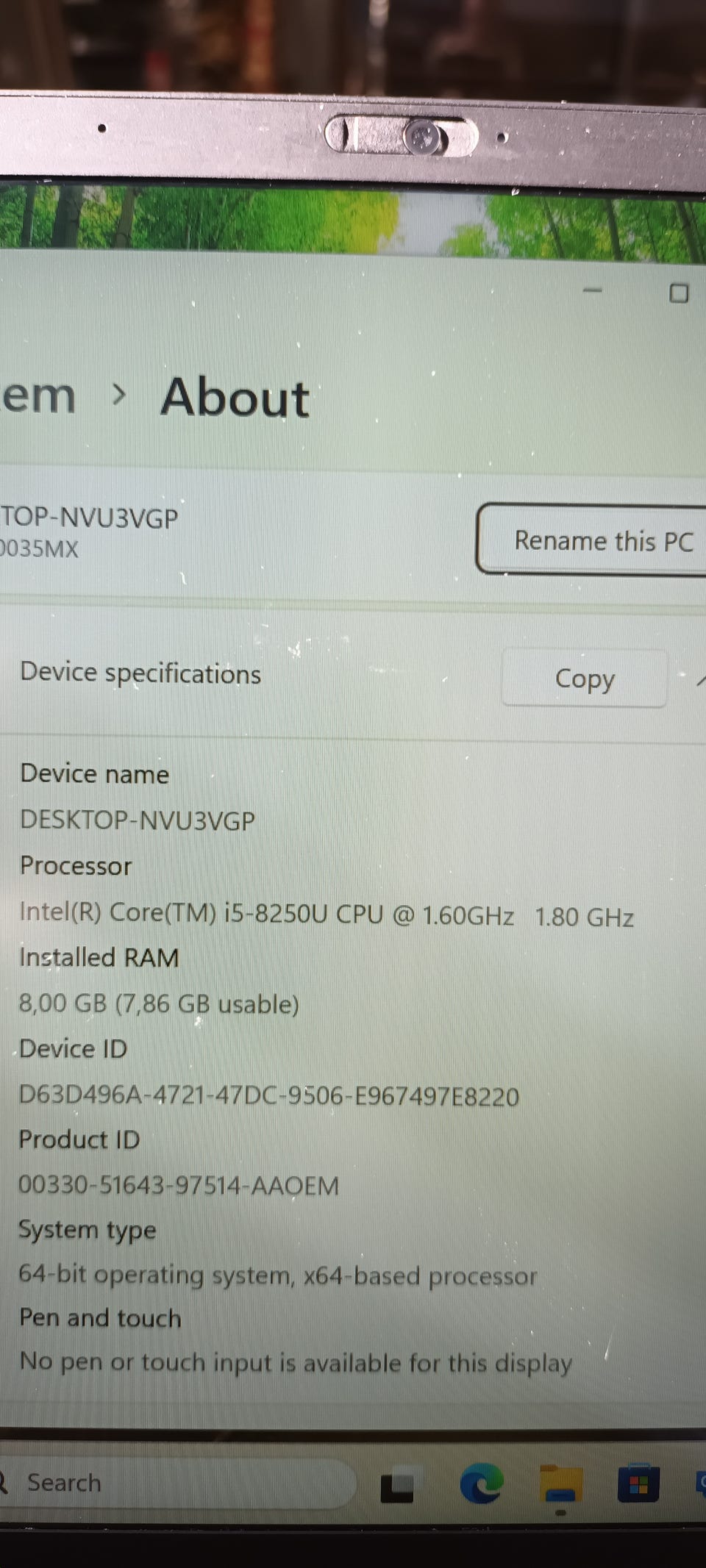706x1568 pixels.
Task: Go back to System via breadcrumb
Action: 37,397
